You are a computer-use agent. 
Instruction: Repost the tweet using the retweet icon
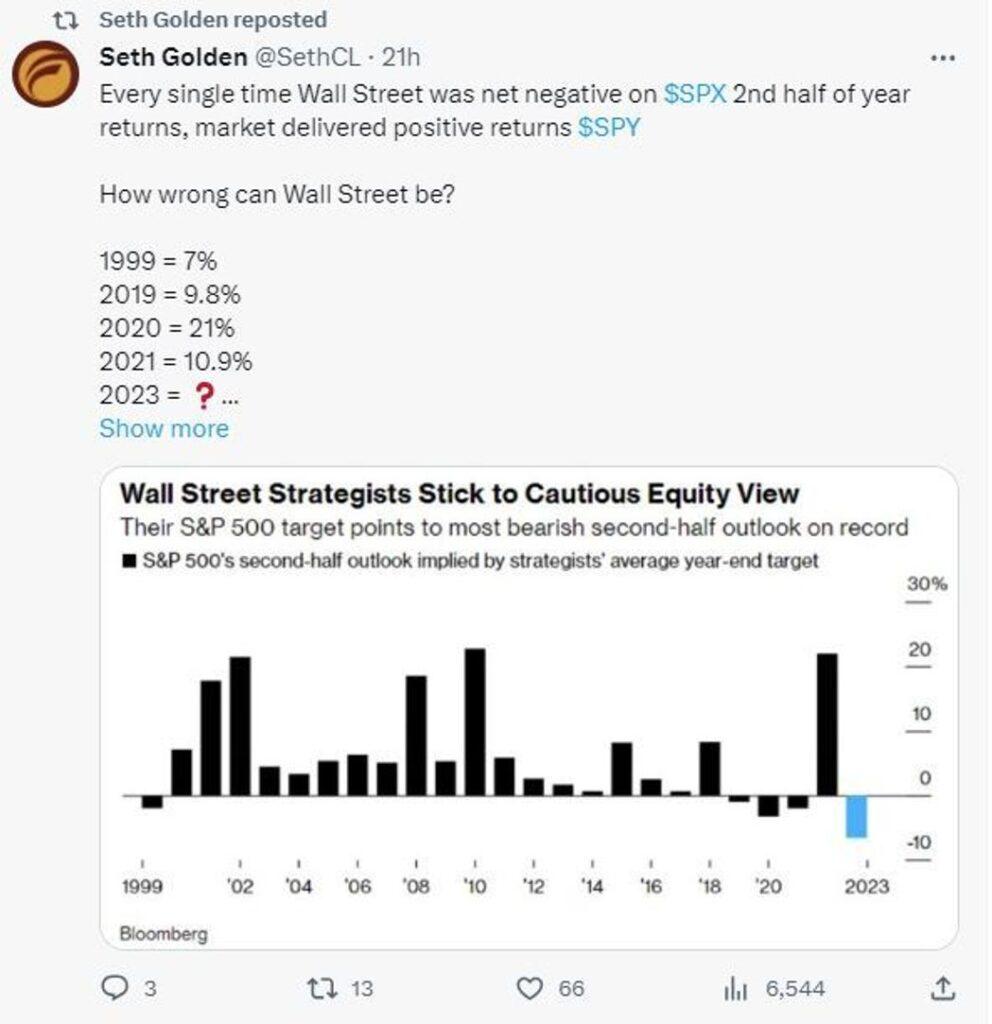tap(322, 988)
